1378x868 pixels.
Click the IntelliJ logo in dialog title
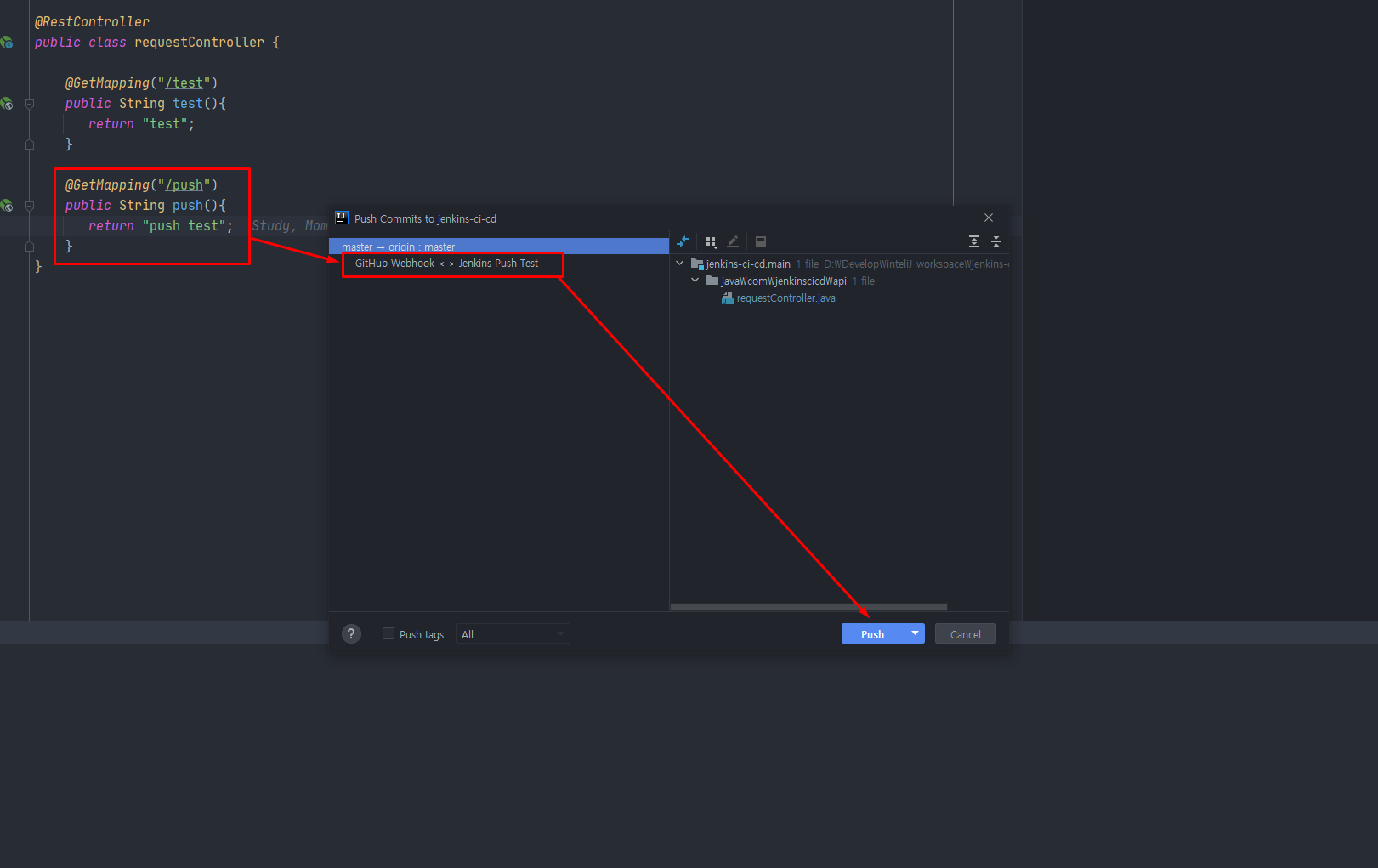click(342, 218)
